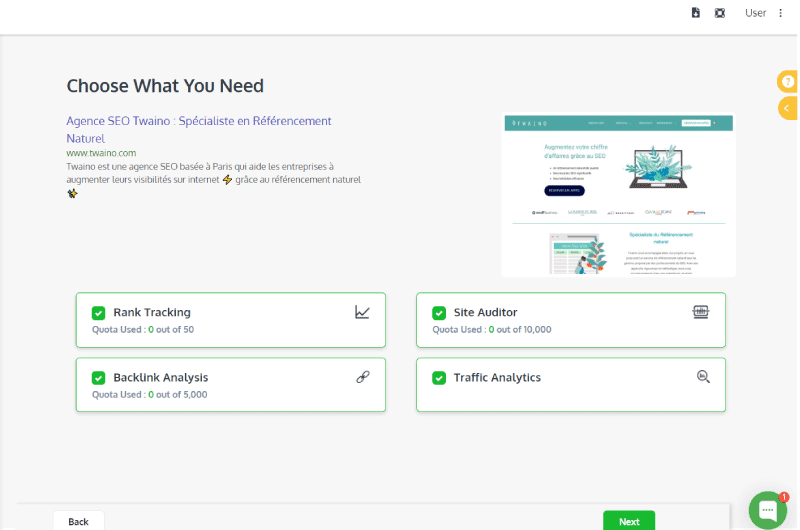The width and height of the screenshot is (800, 530).
Task: Click the www.twaino.com URL
Action: click(x=101, y=153)
